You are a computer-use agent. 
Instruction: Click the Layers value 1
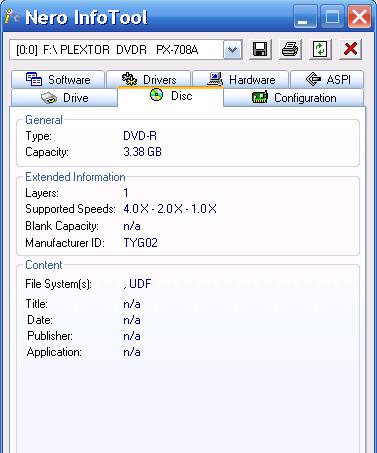pyautogui.click(x=126, y=193)
